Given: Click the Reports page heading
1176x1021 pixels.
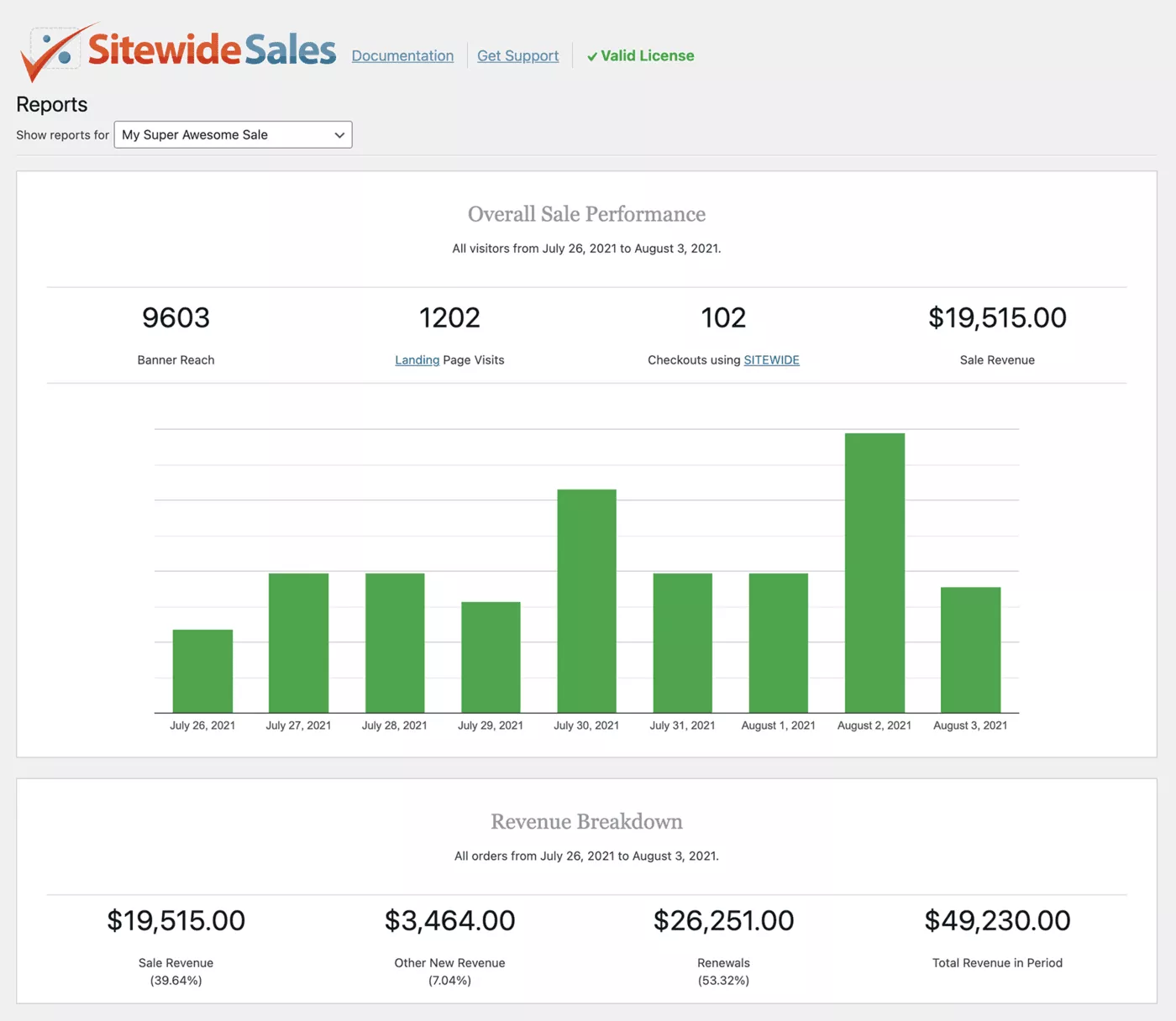Looking at the screenshot, I should (52, 104).
